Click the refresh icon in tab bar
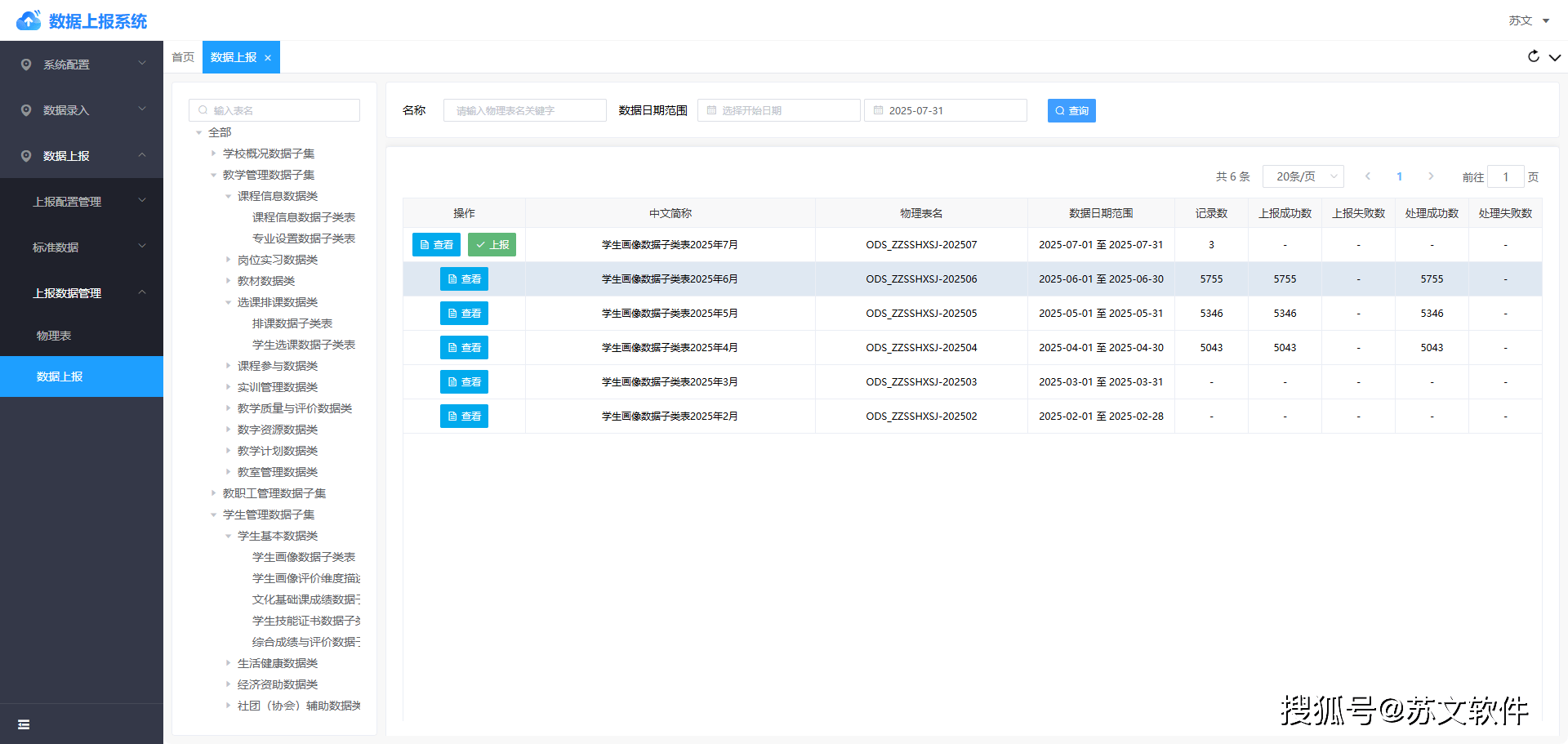 coord(1533,56)
